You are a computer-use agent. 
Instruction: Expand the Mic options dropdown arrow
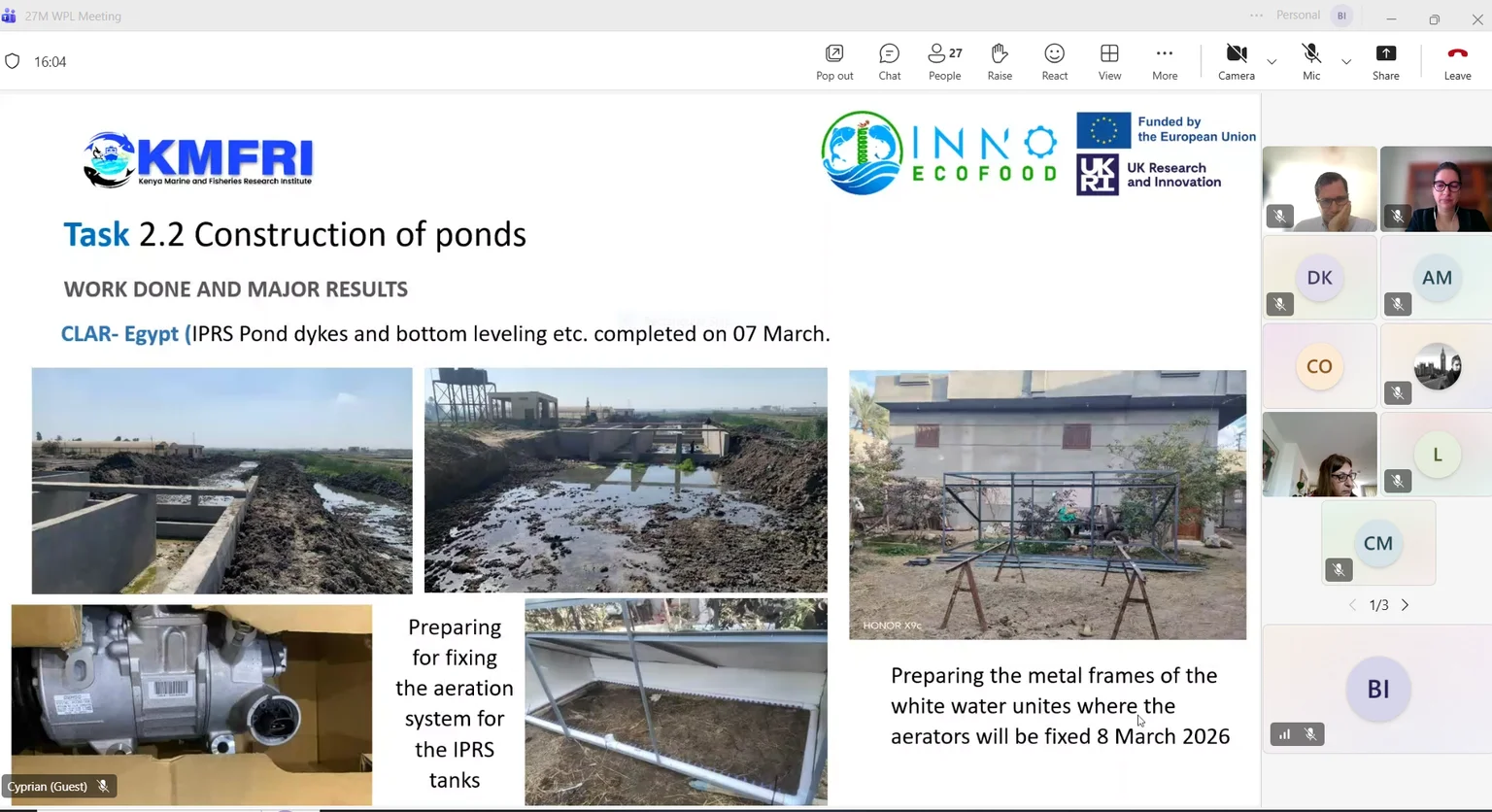tap(1346, 61)
